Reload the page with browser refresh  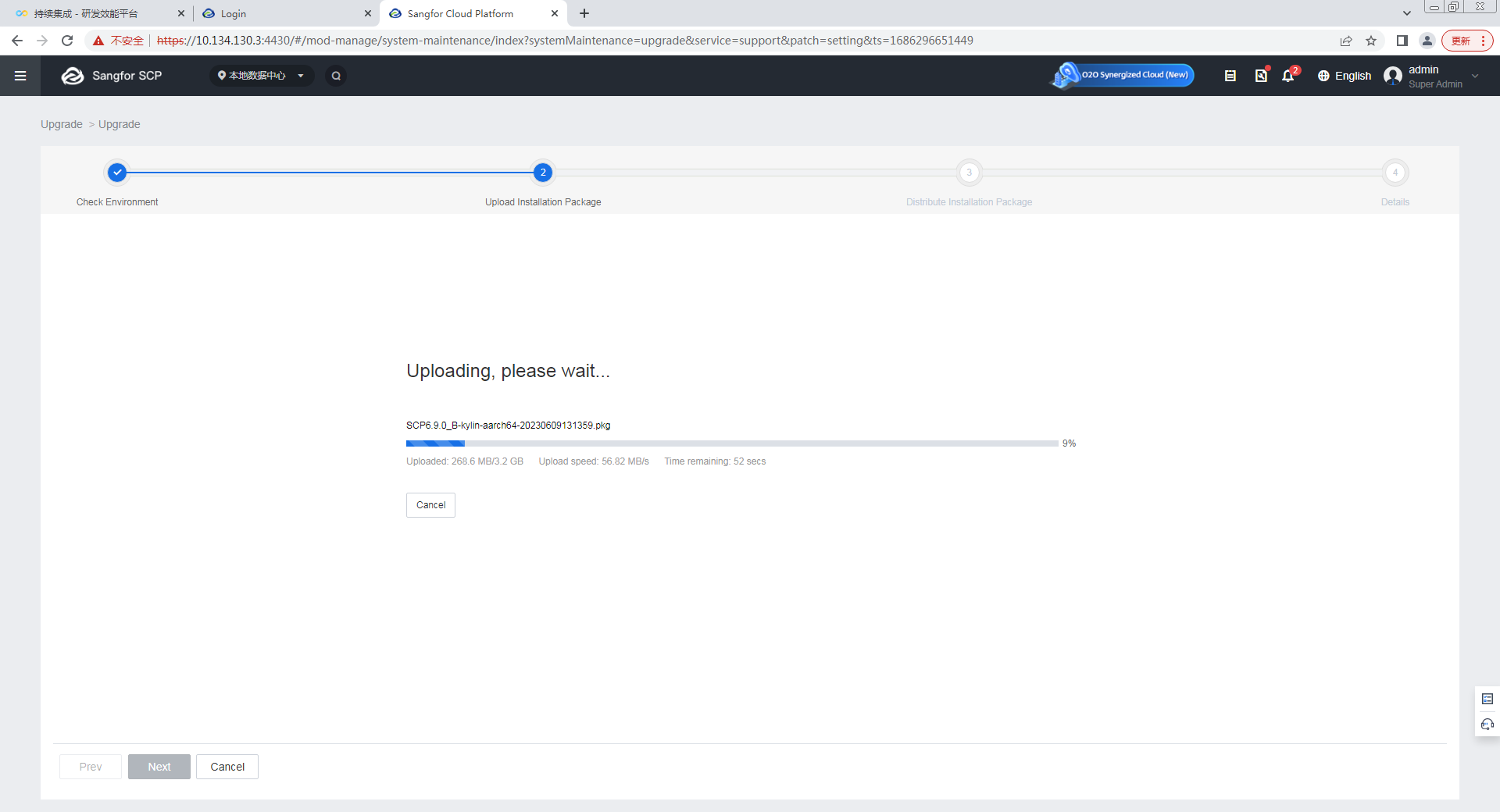pyautogui.click(x=67, y=41)
